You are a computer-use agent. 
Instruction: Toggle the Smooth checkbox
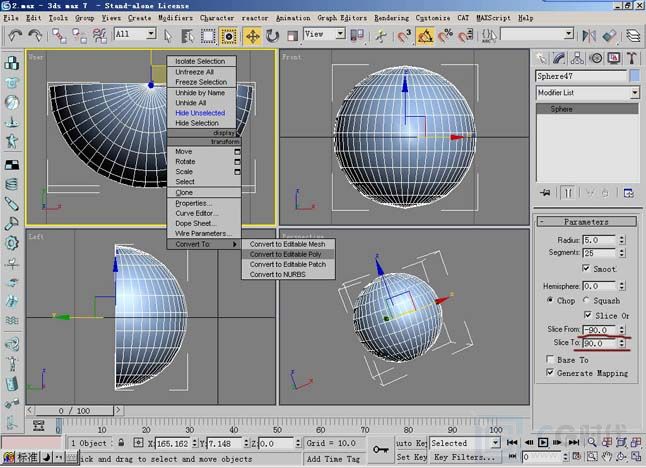click(586, 268)
